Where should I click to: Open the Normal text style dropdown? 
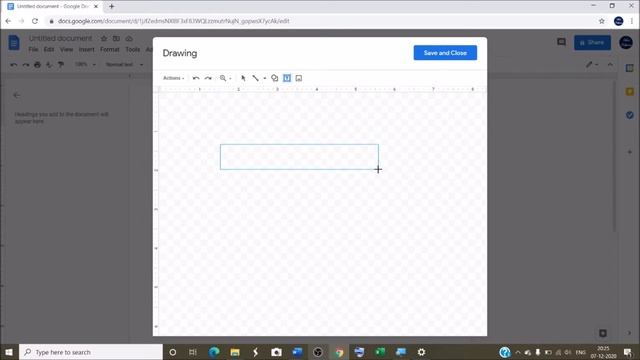(124, 64)
